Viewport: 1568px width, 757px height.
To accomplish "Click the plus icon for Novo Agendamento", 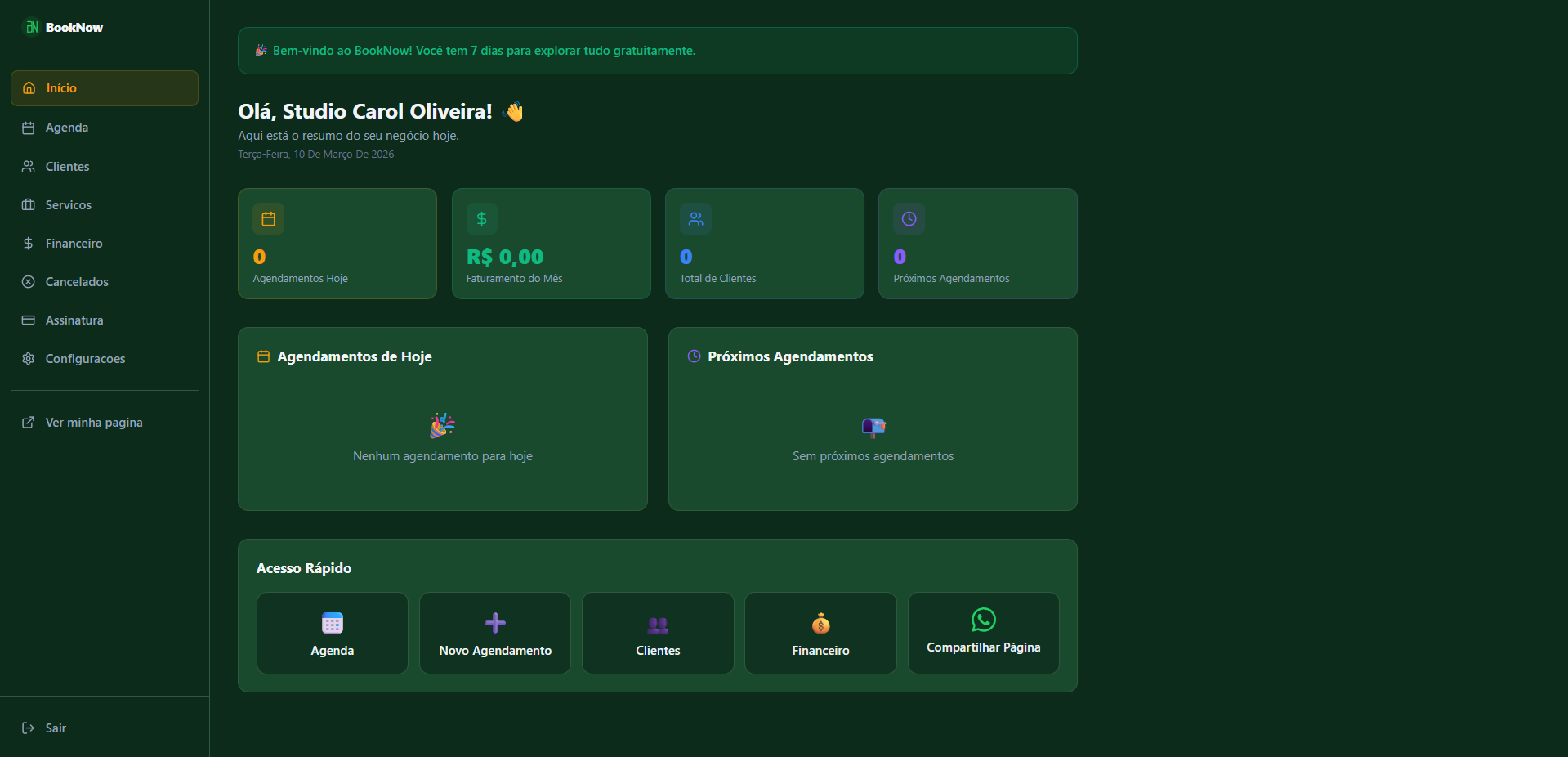I will point(495,623).
